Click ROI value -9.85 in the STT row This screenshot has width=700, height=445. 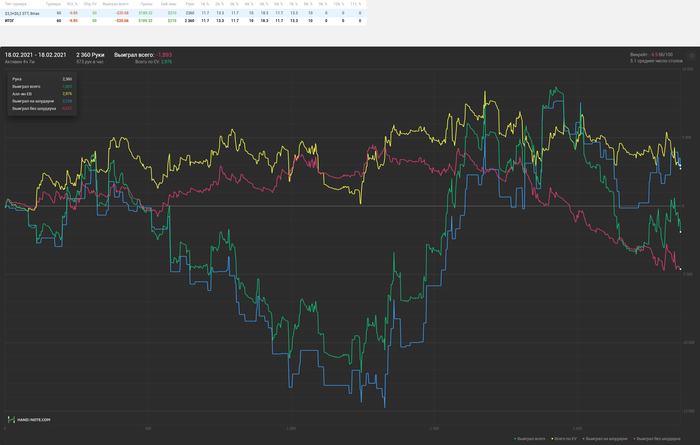tap(73, 13)
